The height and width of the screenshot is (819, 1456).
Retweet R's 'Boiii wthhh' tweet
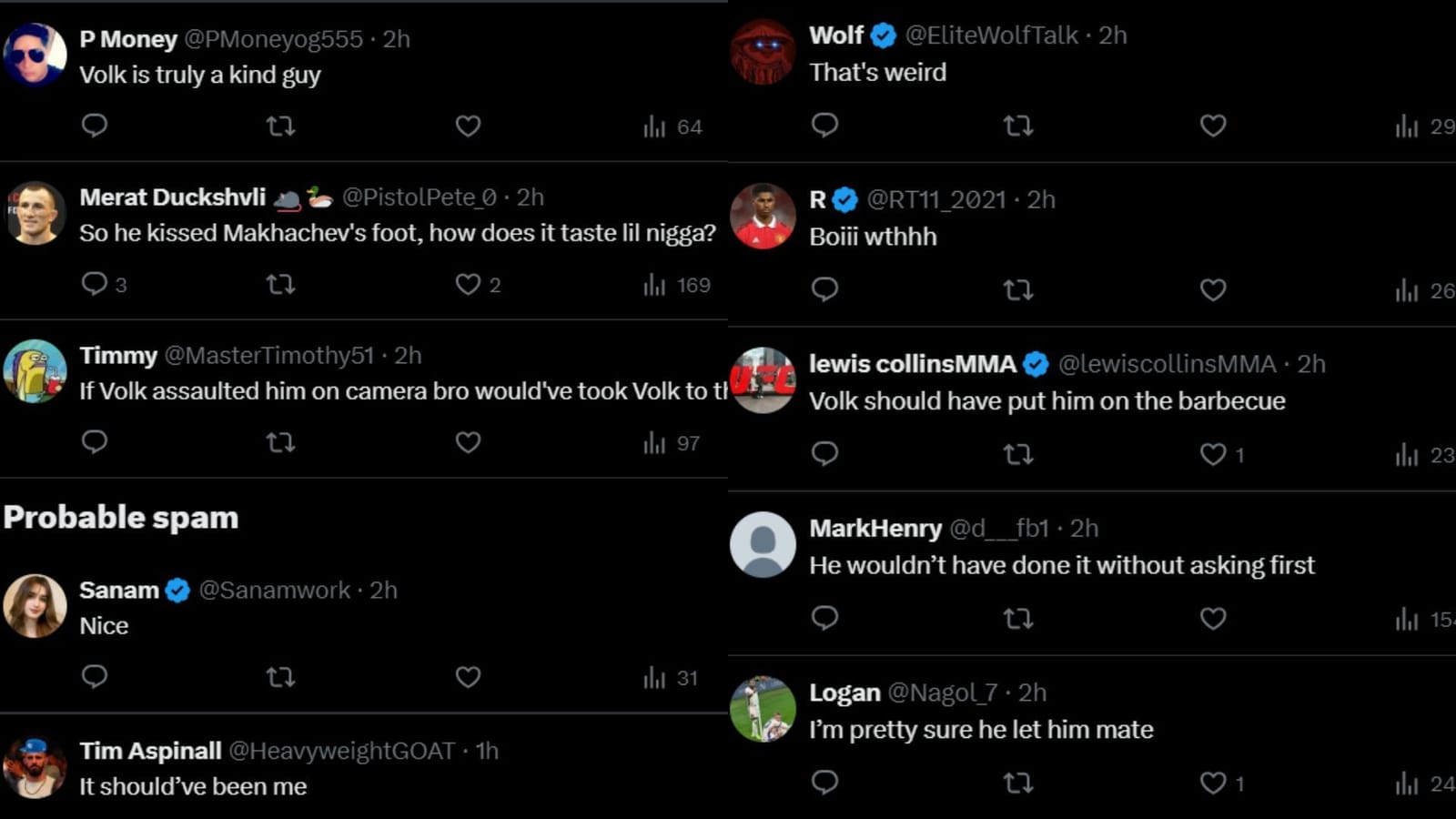coord(1017,290)
